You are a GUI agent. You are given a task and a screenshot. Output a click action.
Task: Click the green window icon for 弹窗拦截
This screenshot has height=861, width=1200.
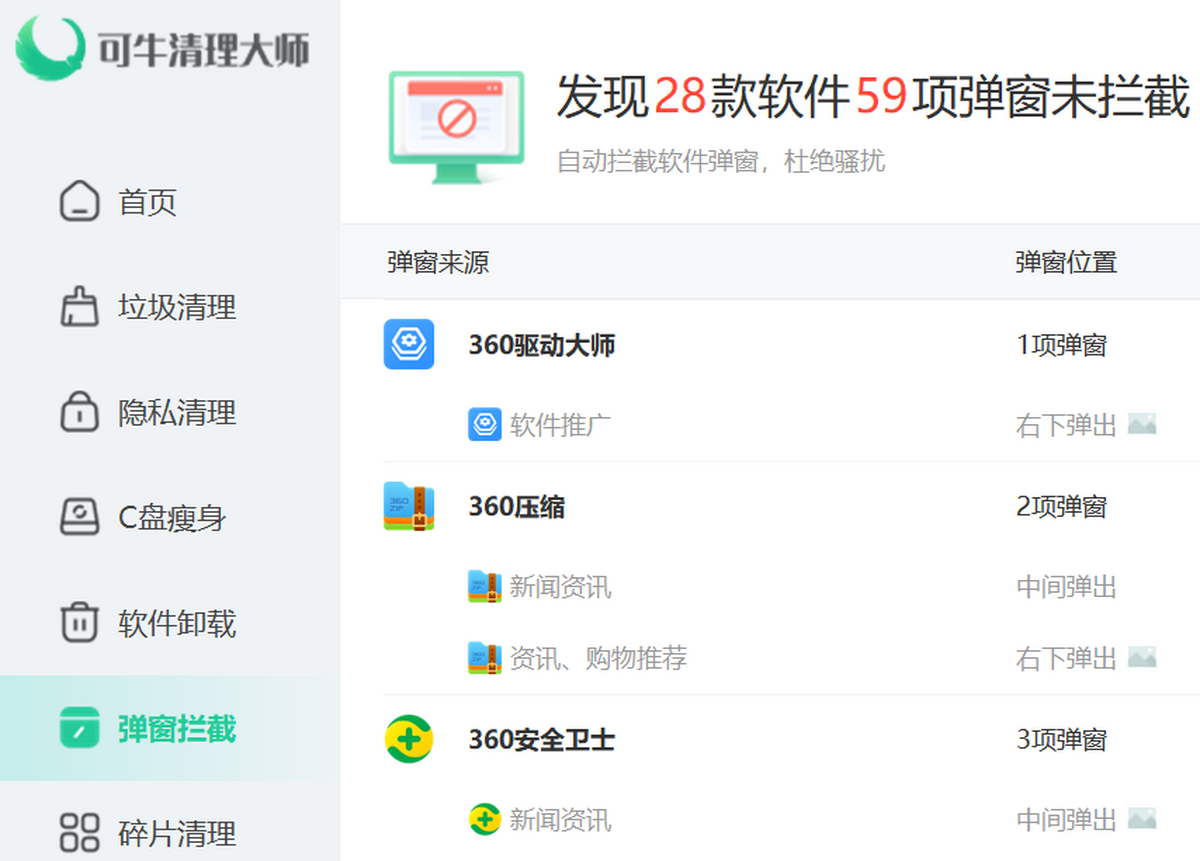click(80, 728)
